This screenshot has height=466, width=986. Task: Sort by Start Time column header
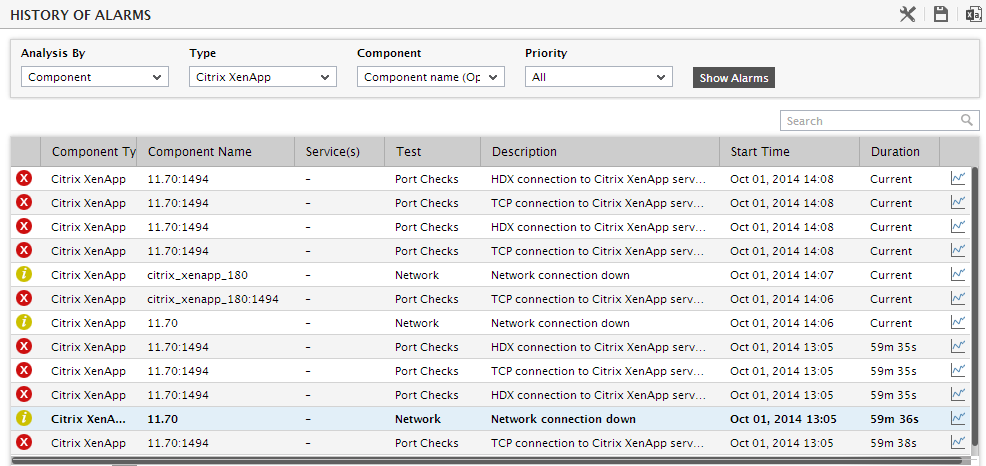click(789, 152)
